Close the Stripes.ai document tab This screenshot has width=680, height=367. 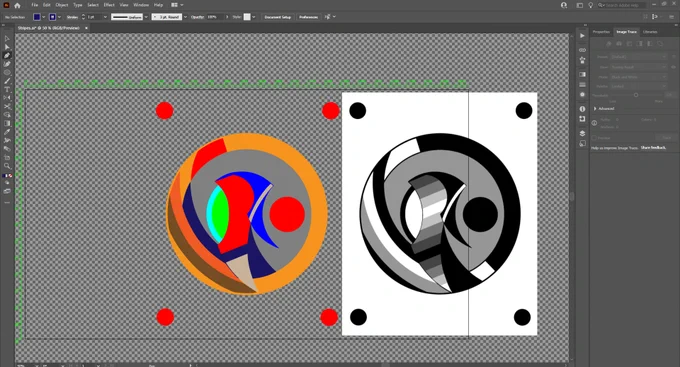pyautogui.click(x=86, y=28)
